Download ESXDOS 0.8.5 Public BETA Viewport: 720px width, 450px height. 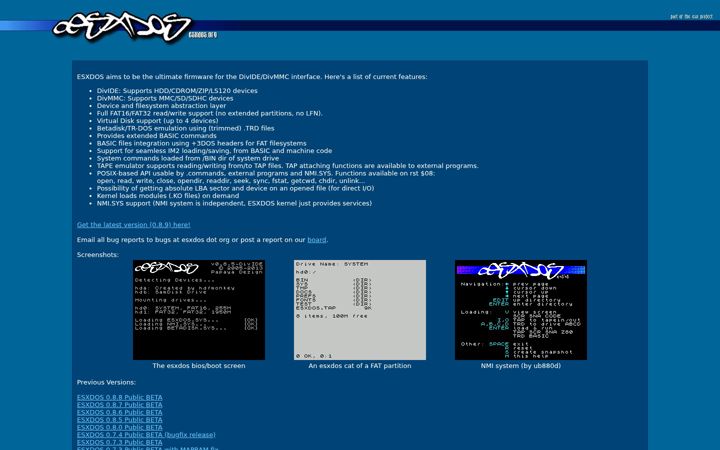coord(119,420)
